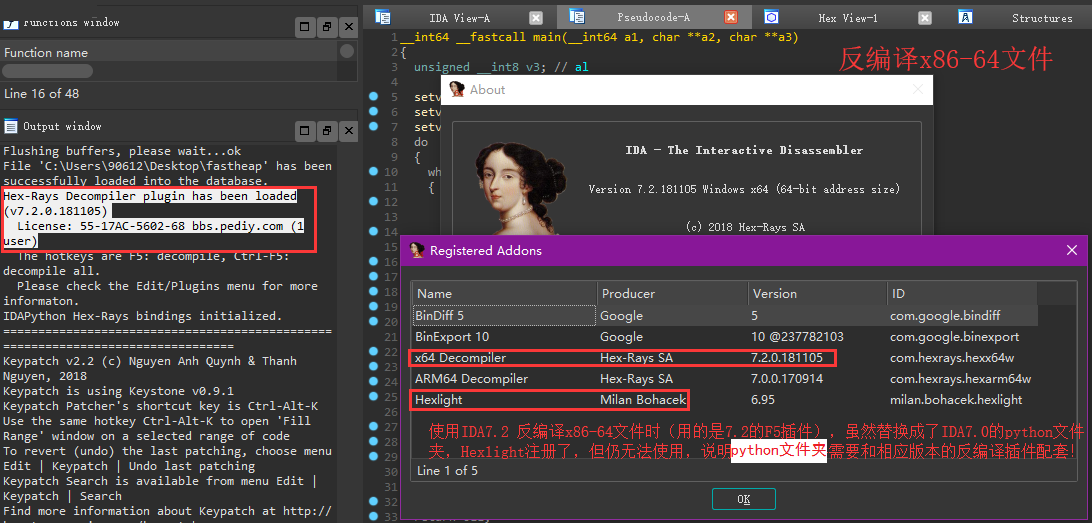The image size is (1092, 523).
Task: Toggle breakpoint dot on pseudocode line 20
Action: [x=373, y=322]
